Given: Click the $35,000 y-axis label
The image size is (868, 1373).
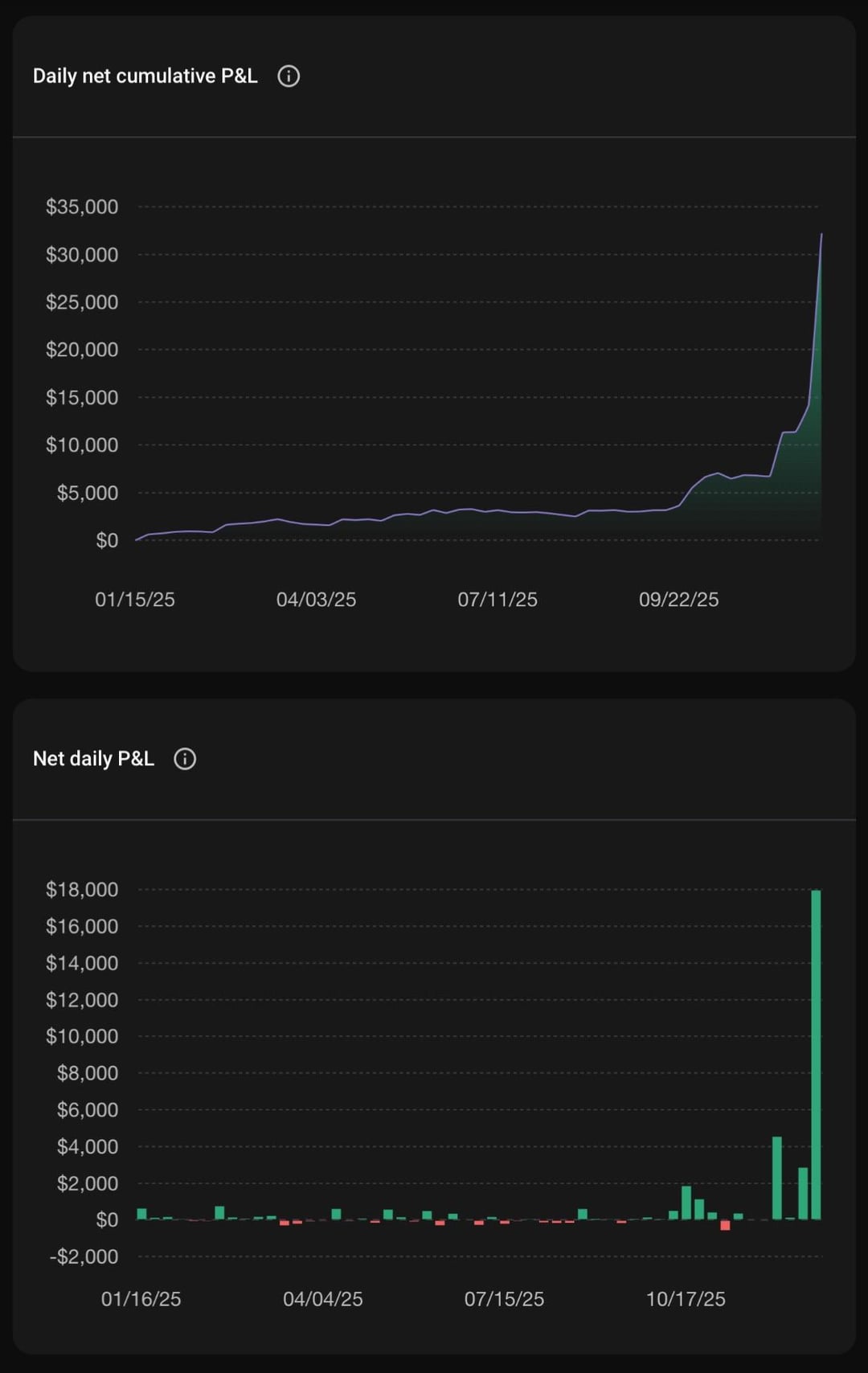Looking at the screenshot, I should pyautogui.click(x=82, y=207).
